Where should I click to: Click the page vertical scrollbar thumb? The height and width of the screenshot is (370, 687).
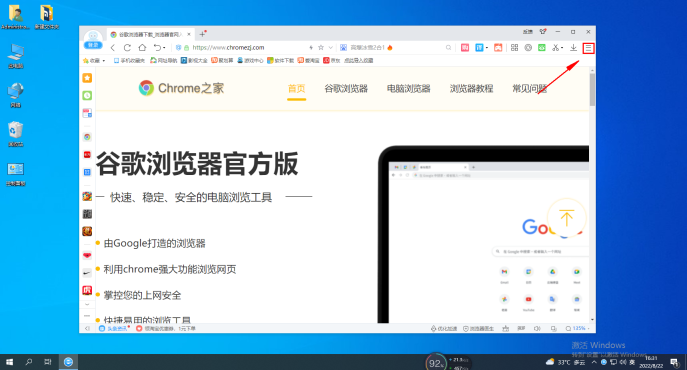(x=592, y=89)
